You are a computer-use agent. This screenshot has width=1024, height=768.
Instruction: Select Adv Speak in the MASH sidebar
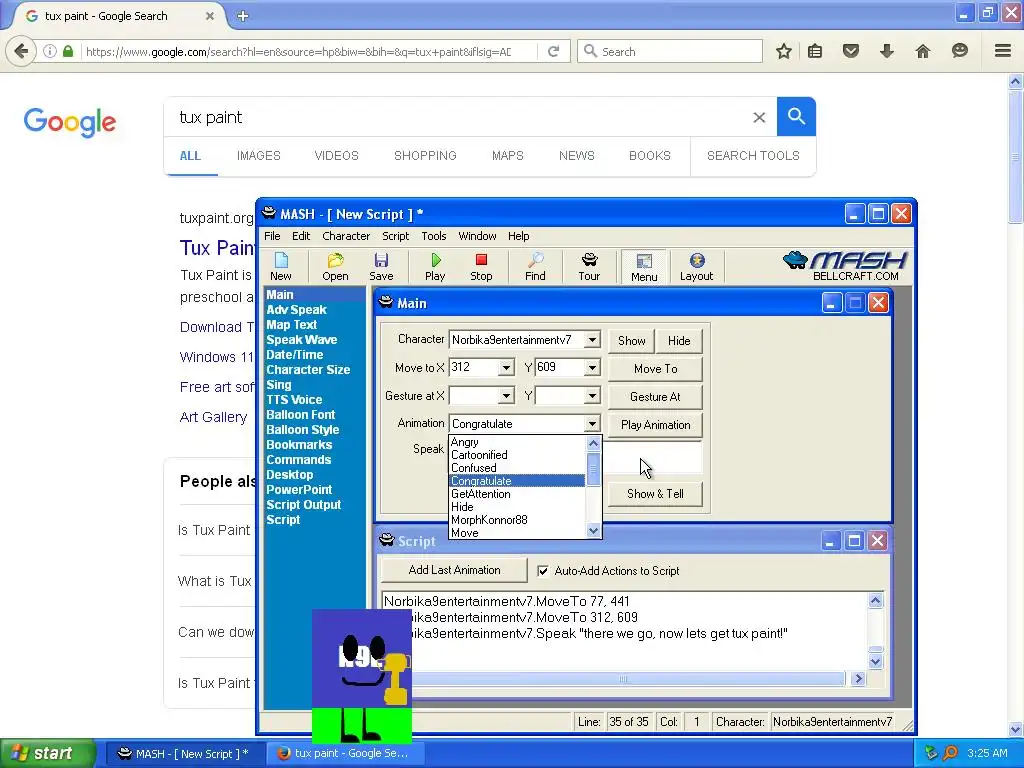[296, 310]
